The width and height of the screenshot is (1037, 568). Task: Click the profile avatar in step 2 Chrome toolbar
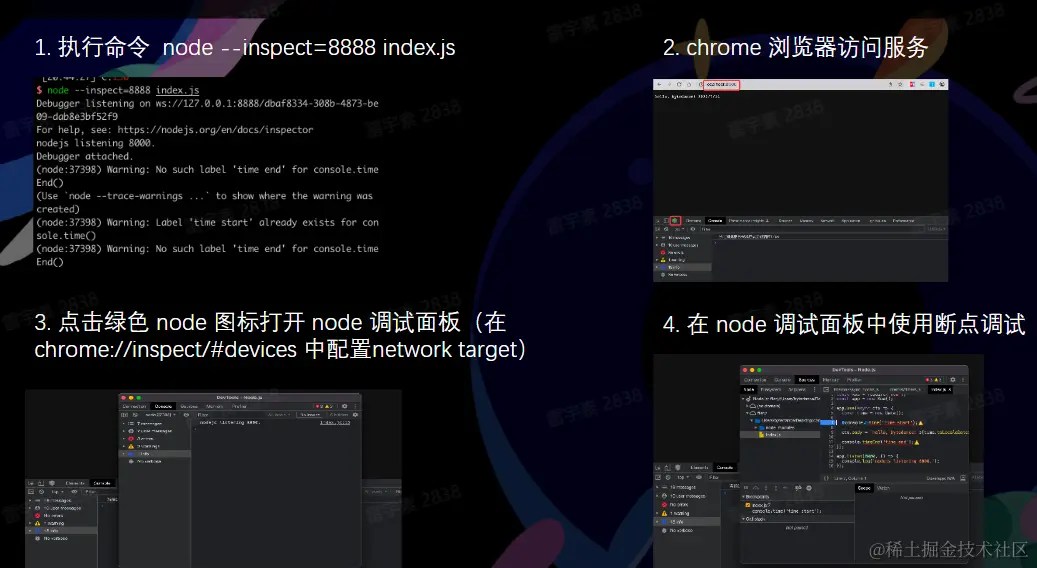[x=942, y=85]
